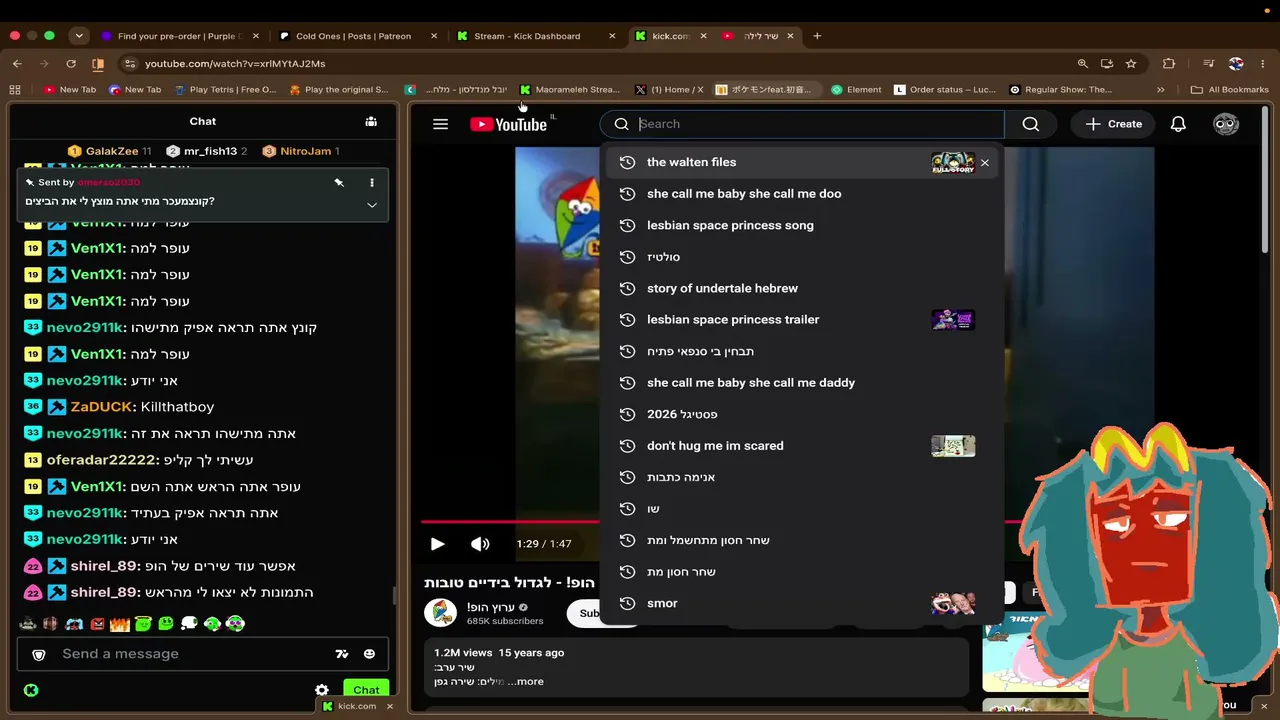Show hidden bookmarks overflow chevron

(x=1160, y=90)
